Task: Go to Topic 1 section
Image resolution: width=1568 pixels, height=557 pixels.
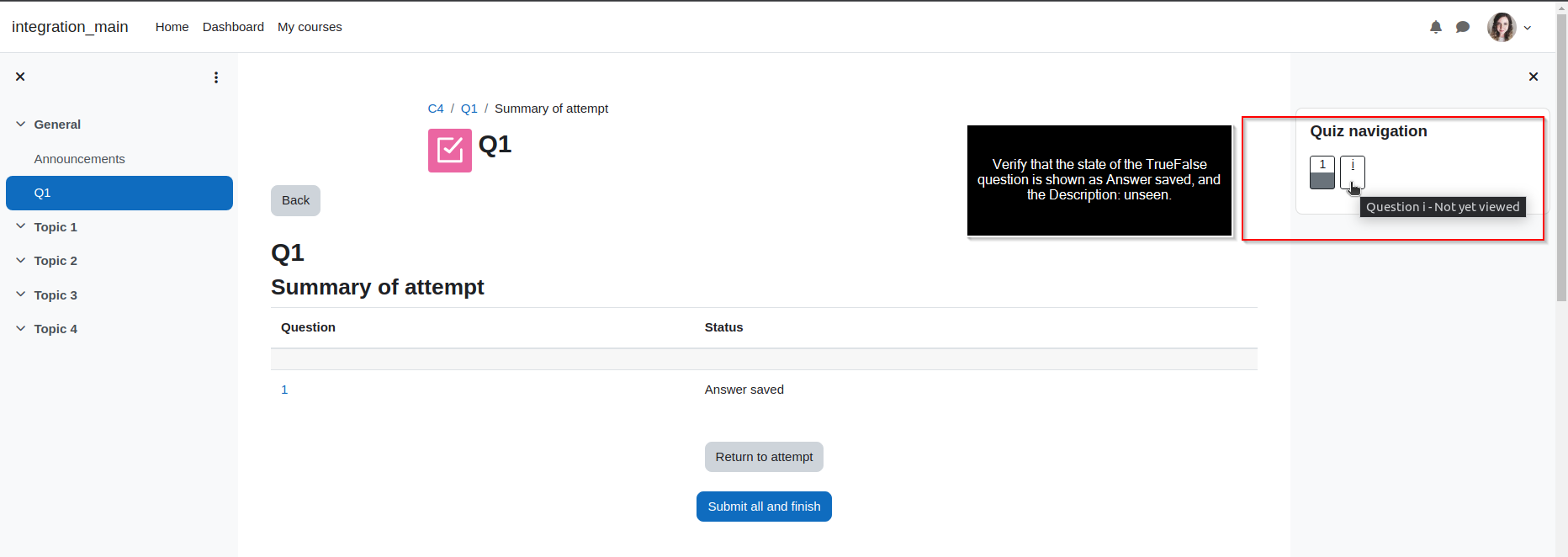Action: click(x=56, y=227)
